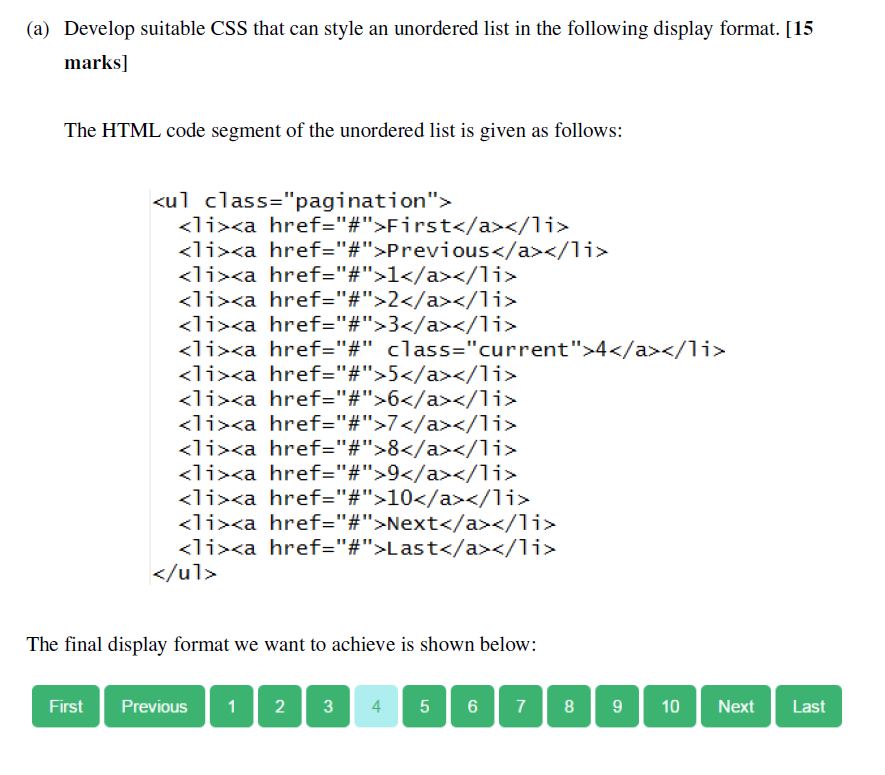Select page 10 button
This screenshot has width=885, height=775.
[669, 706]
